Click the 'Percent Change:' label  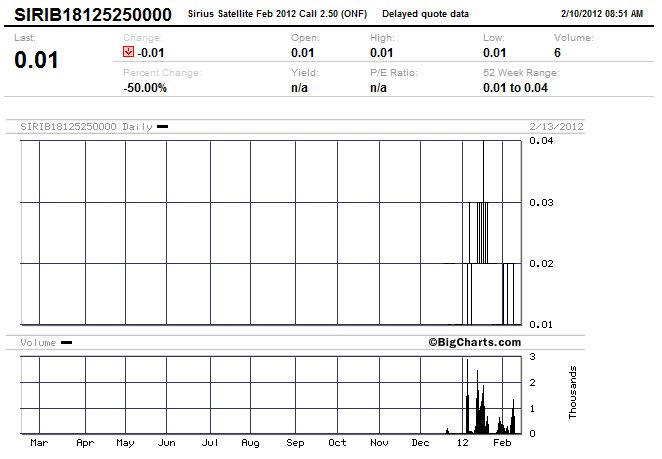click(x=162, y=73)
